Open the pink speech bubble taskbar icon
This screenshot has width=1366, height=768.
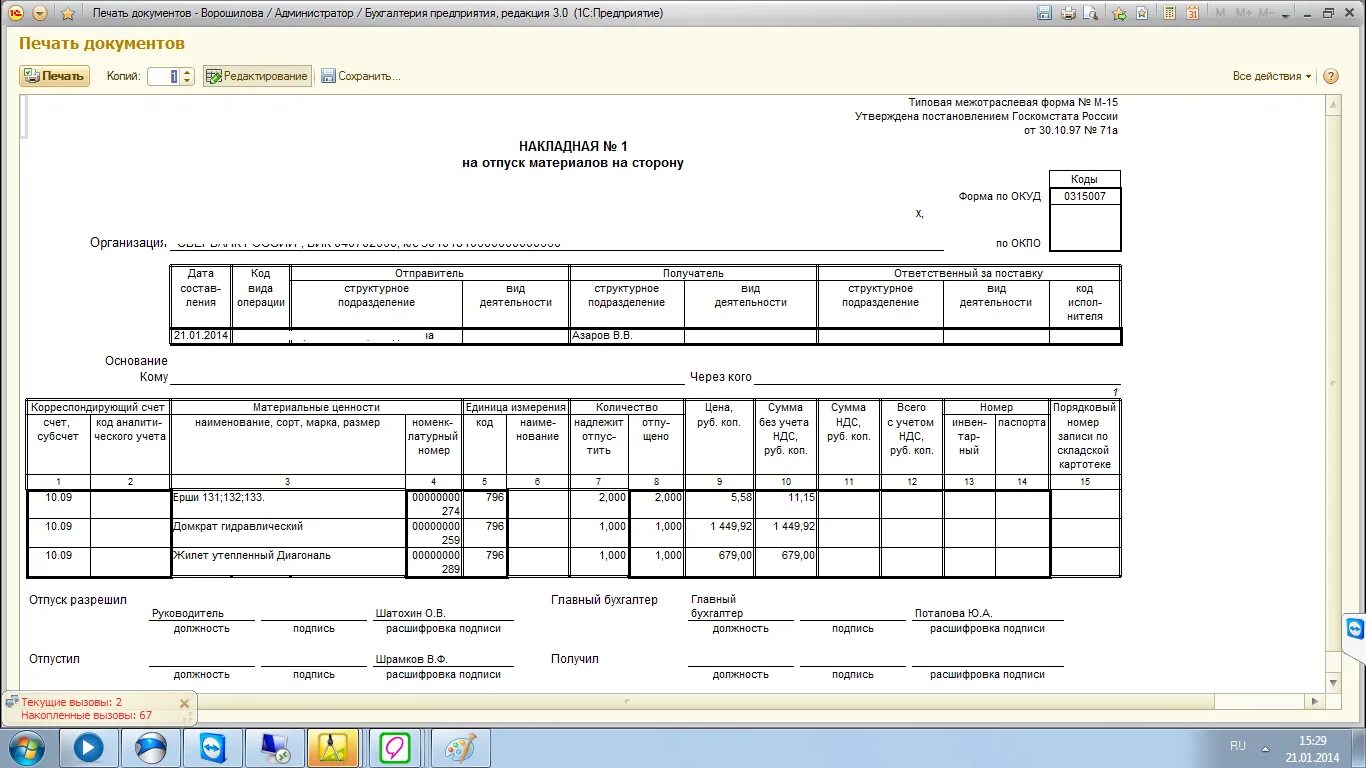[395, 748]
